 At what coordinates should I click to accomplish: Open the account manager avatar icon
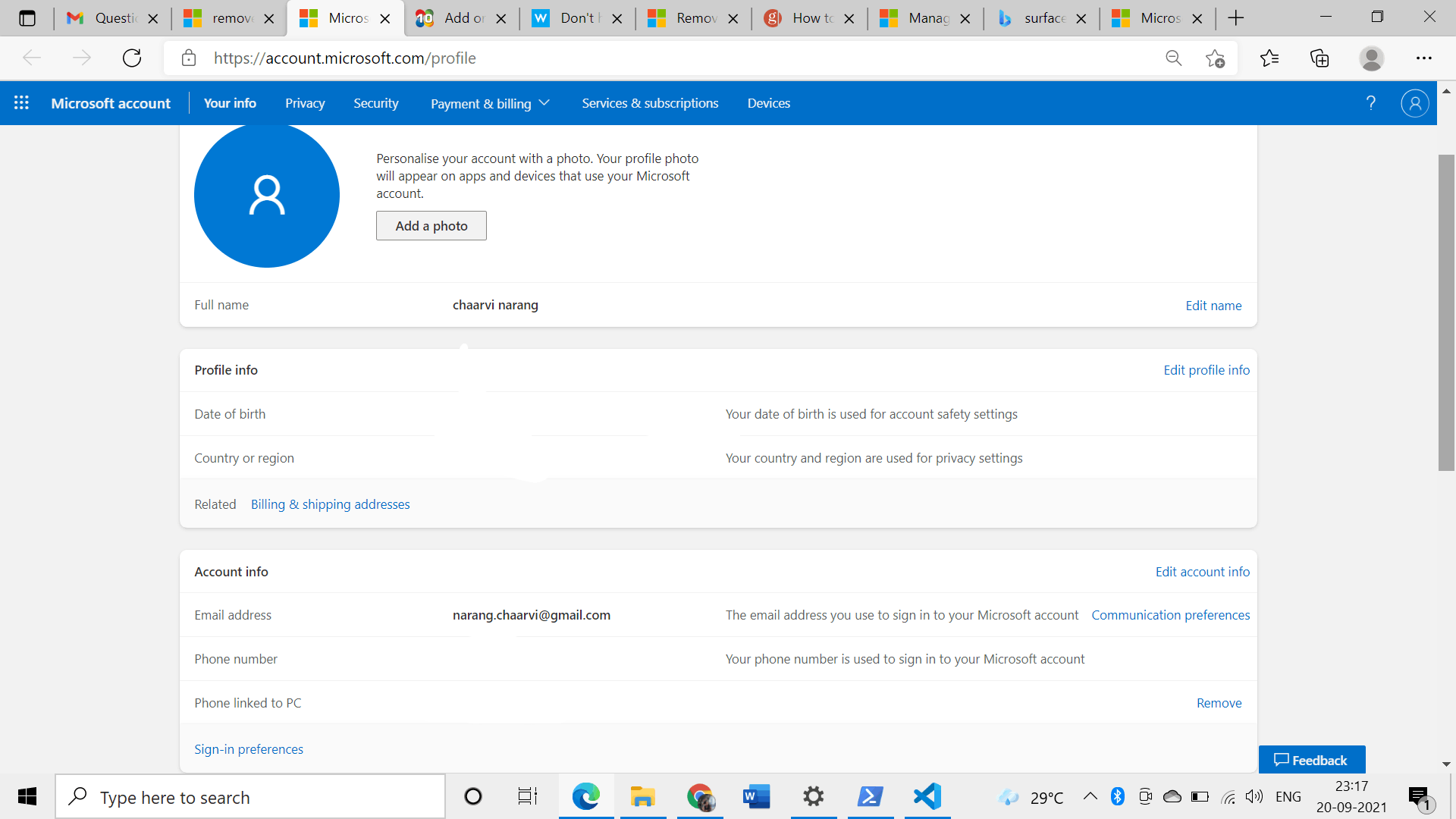(x=1414, y=103)
